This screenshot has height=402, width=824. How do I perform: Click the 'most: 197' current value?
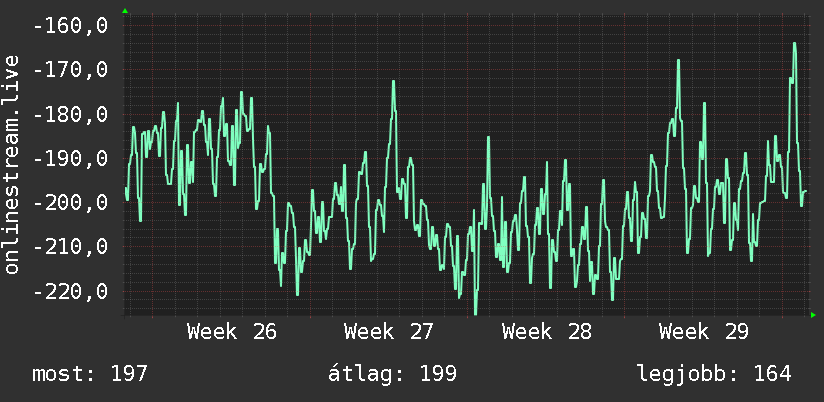[x=90, y=374]
